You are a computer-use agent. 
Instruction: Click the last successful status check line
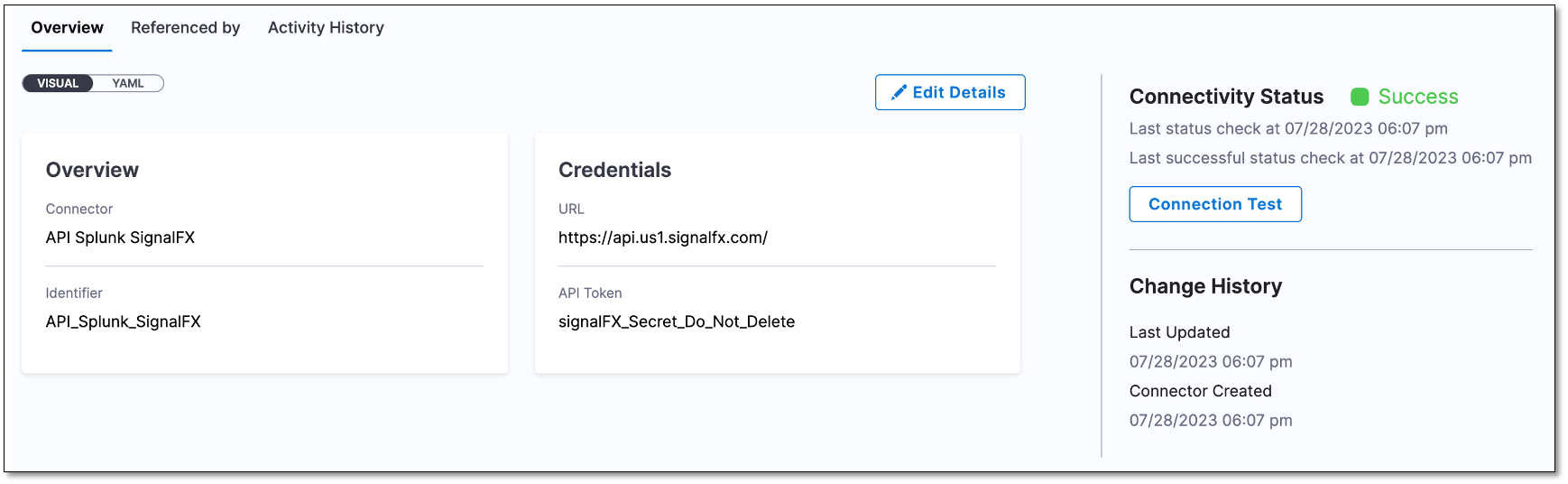pyautogui.click(x=1330, y=158)
